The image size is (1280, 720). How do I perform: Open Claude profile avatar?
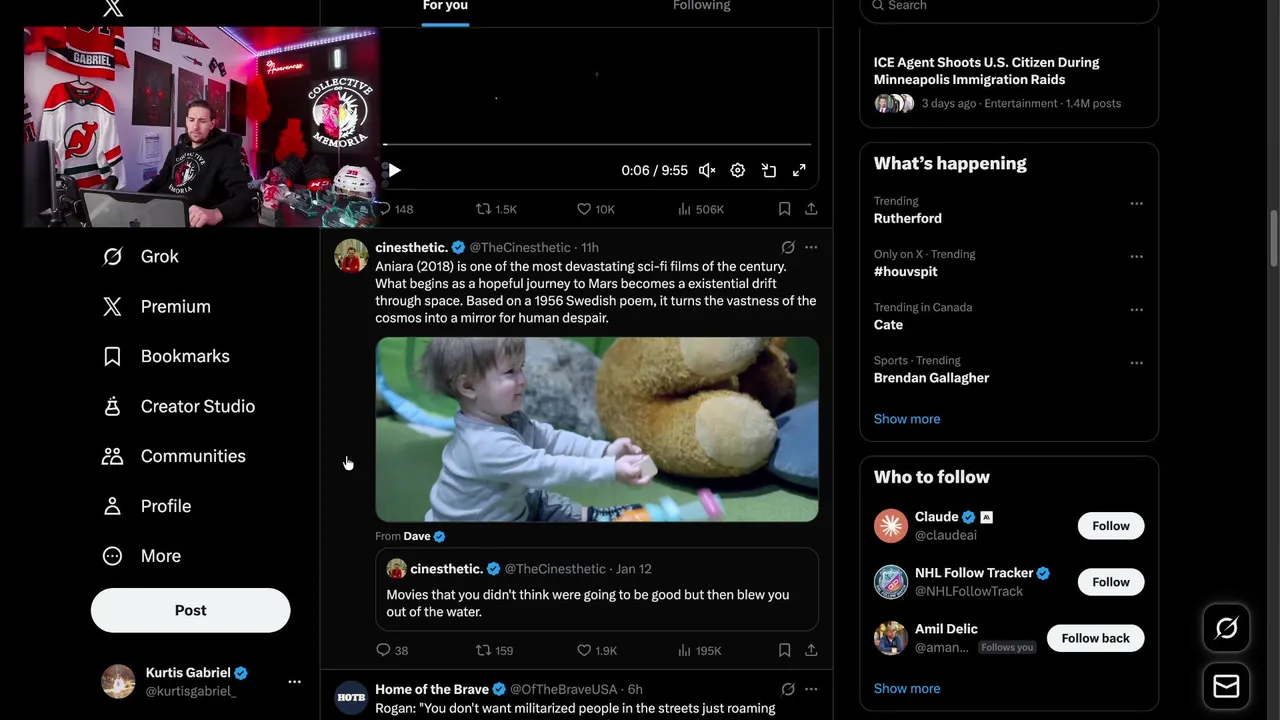pyautogui.click(x=891, y=526)
